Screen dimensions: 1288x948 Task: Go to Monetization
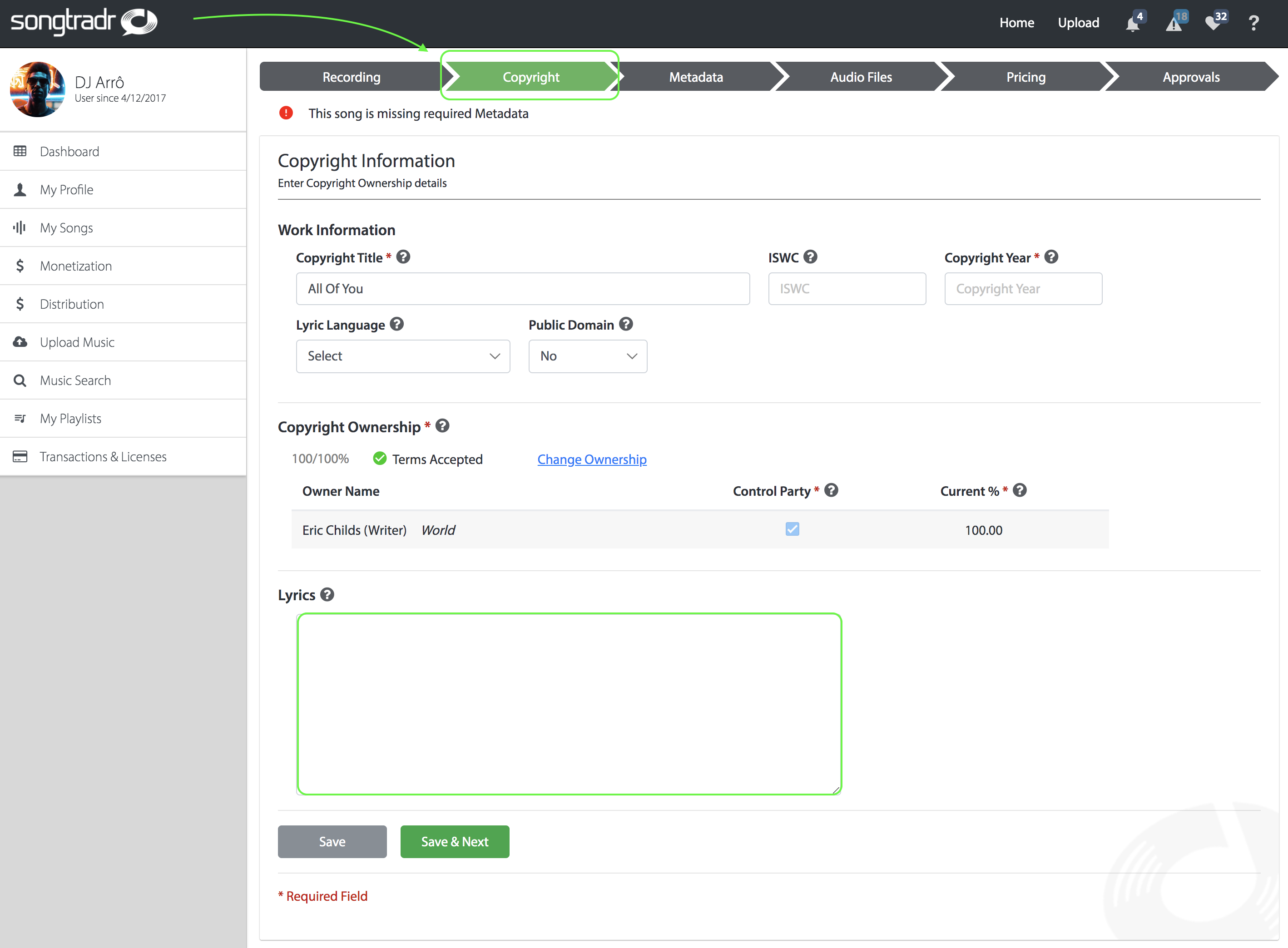(76, 266)
